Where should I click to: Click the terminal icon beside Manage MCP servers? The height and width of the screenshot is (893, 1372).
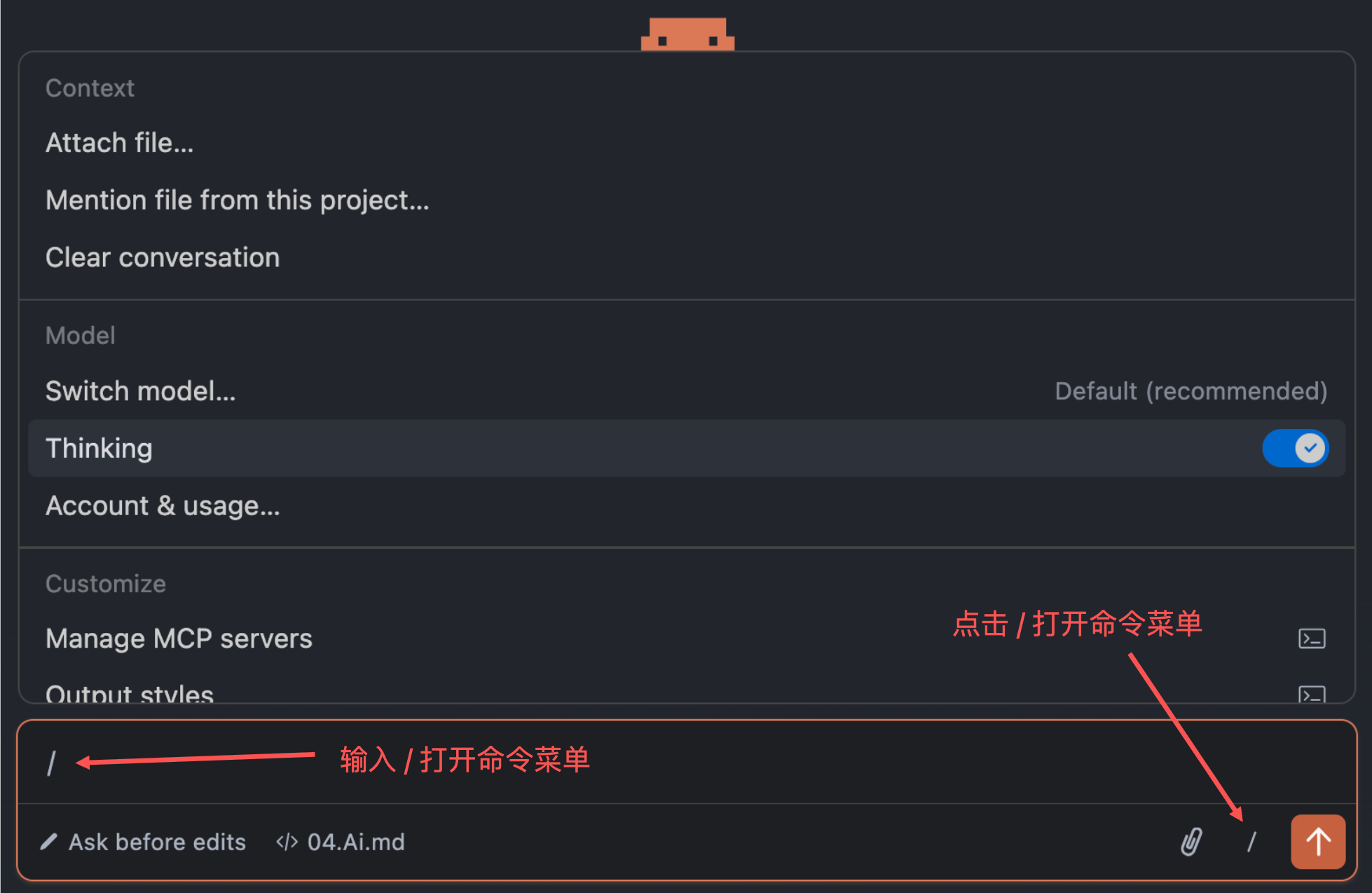(x=1312, y=639)
